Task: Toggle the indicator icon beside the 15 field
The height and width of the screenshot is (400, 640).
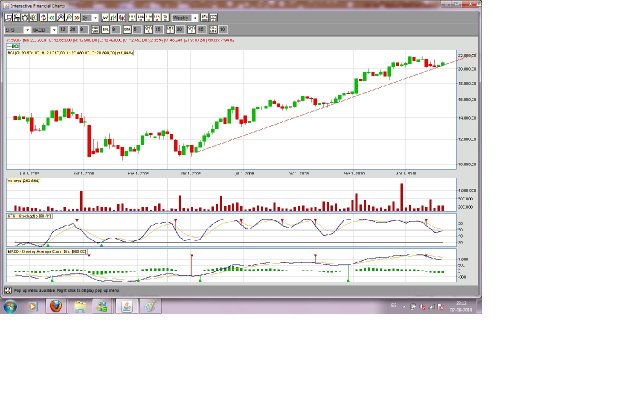Action: 148,29
